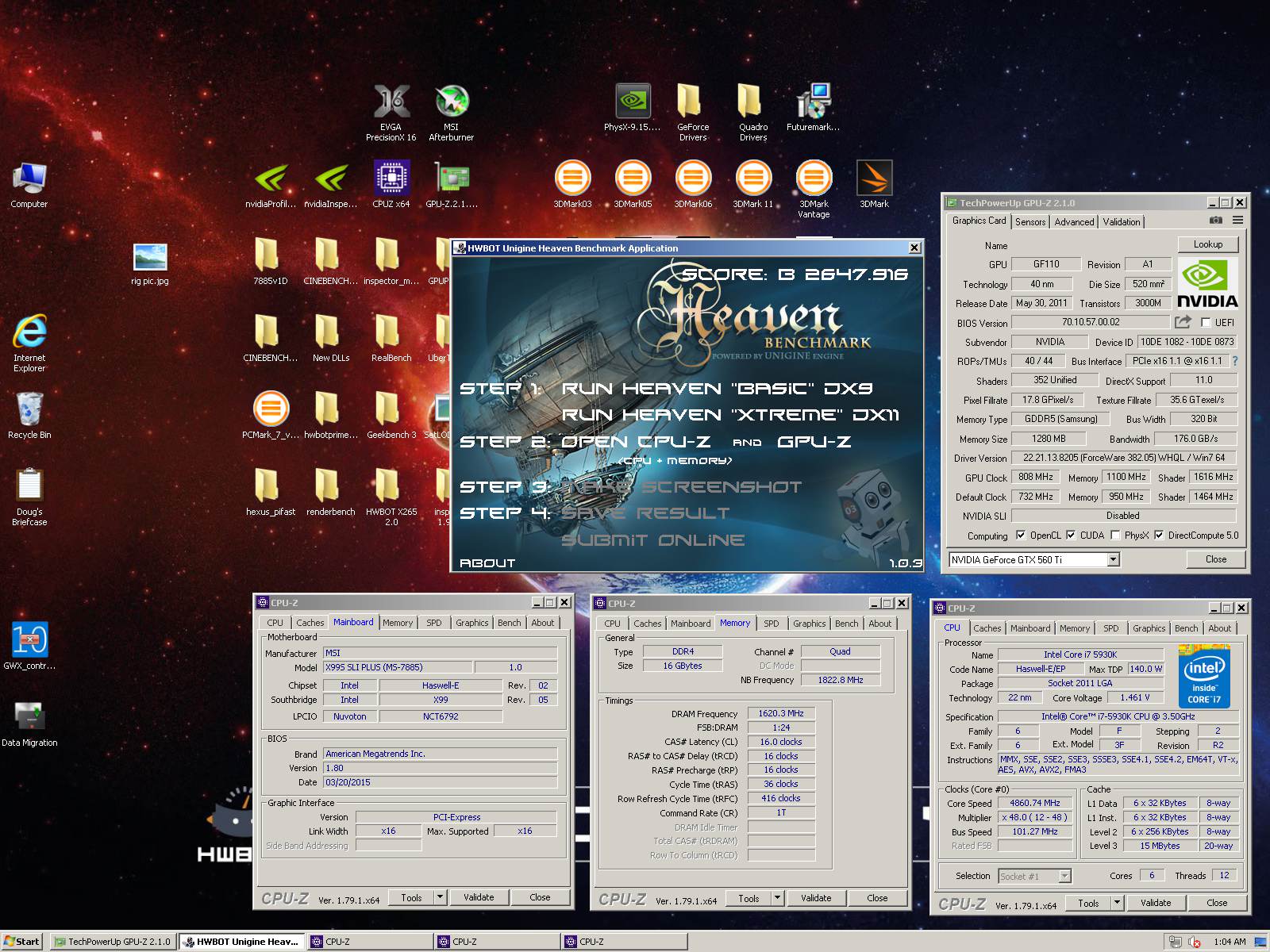Toggle DirectCompute 5.0 checkbox
The width and height of the screenshot is (1270, 952).
coord(1159,535)
